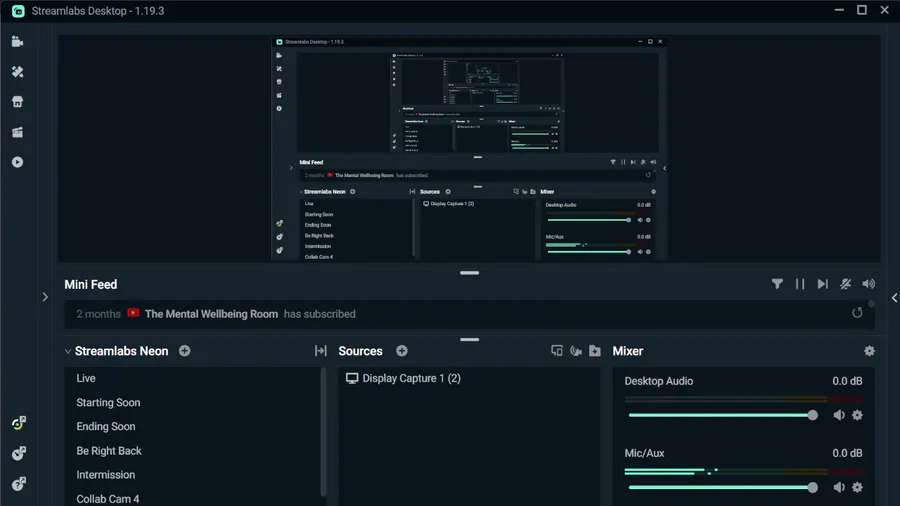This screenshot has height=506, width=900.
Task: Add a new scene with the plus icon
Action: pos(184,351)
